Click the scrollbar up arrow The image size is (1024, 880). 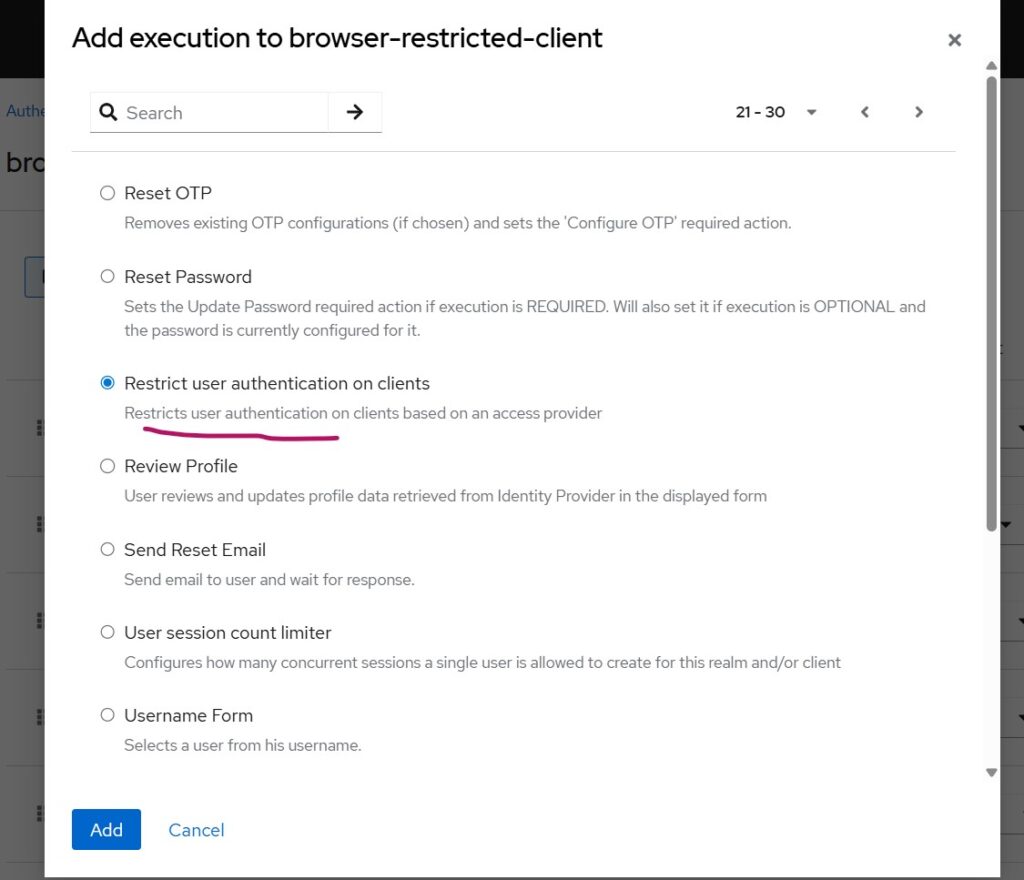[x=991, y=68]
